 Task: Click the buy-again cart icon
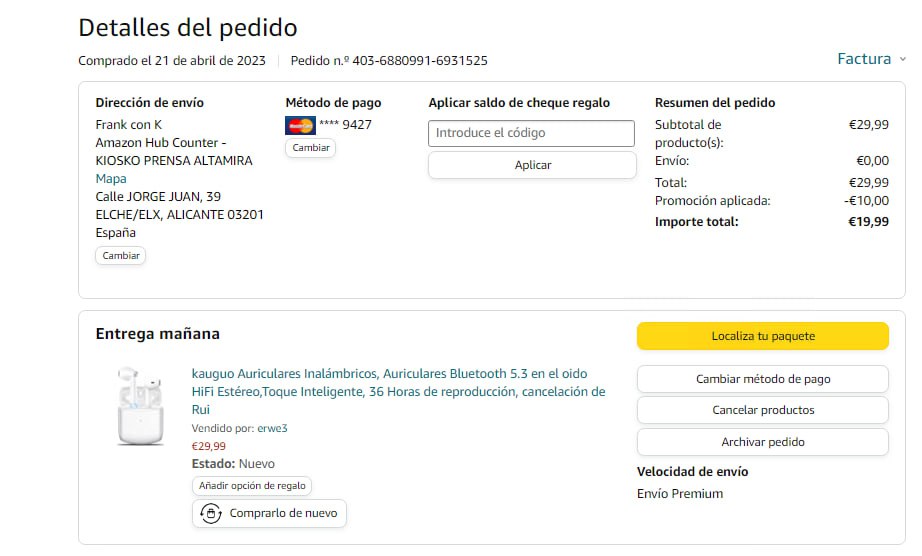(211, 513)
